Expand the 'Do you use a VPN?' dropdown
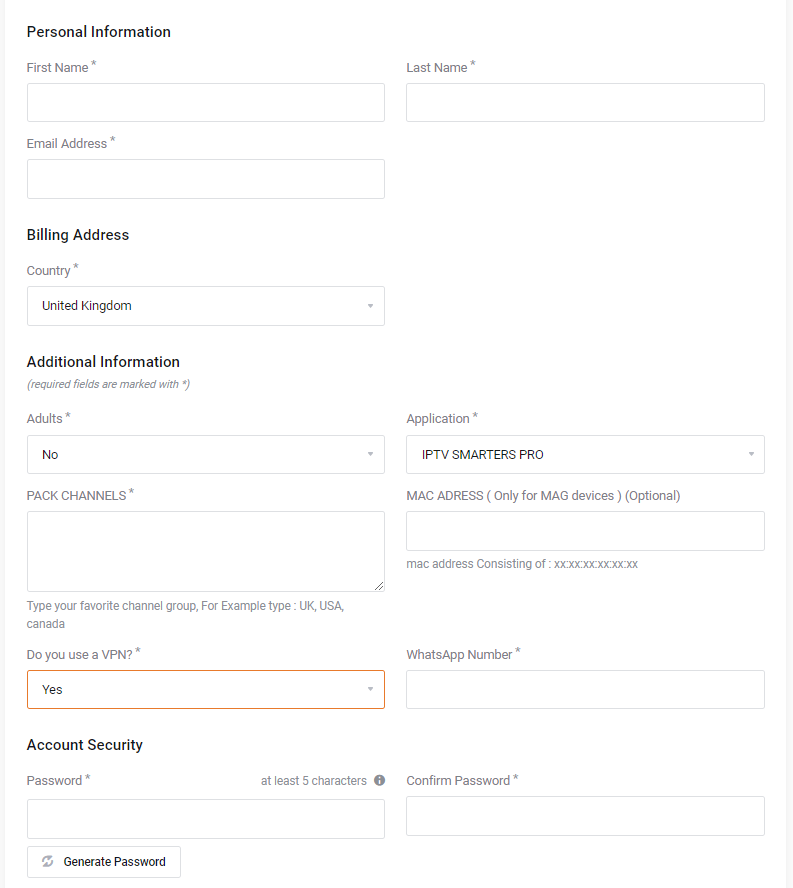This screenshot has height=888, width=793. [x=205, y=690]
